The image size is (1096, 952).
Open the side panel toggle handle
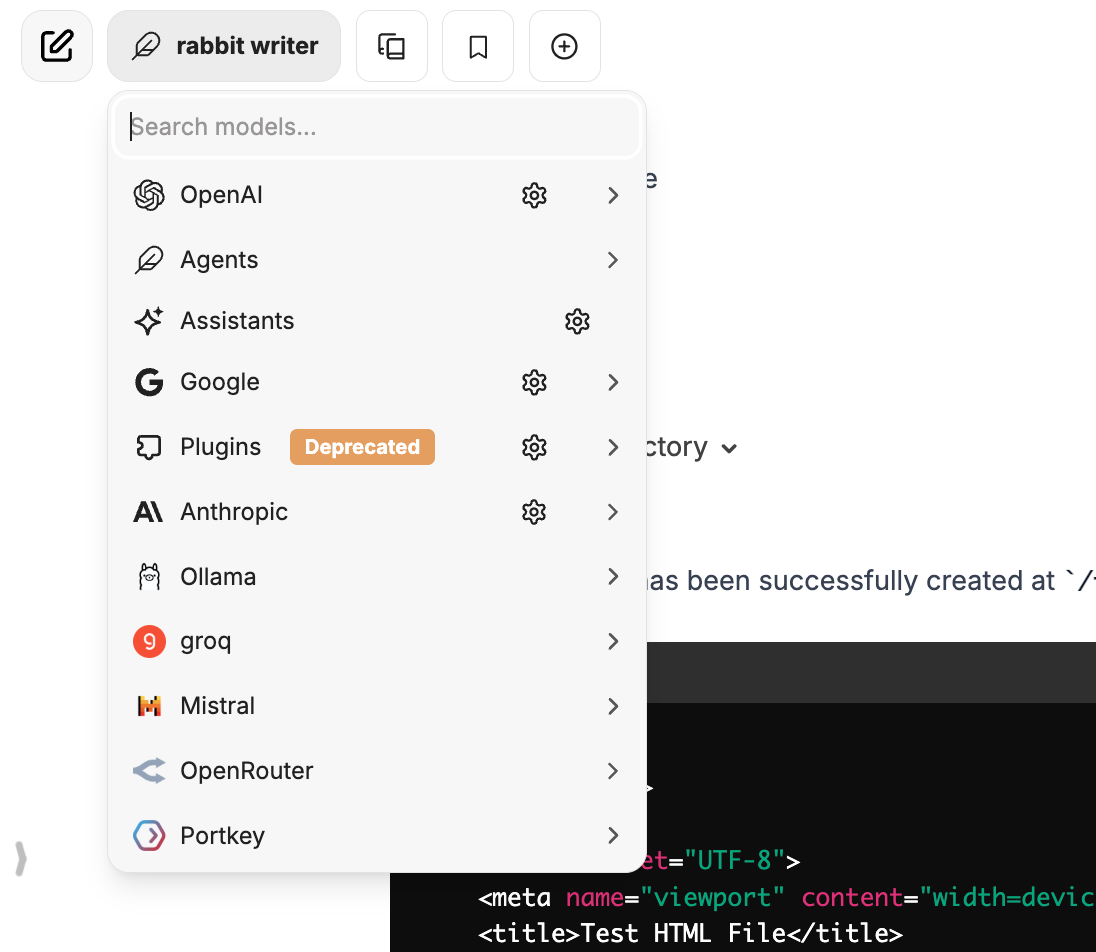(x=20, y=858)
